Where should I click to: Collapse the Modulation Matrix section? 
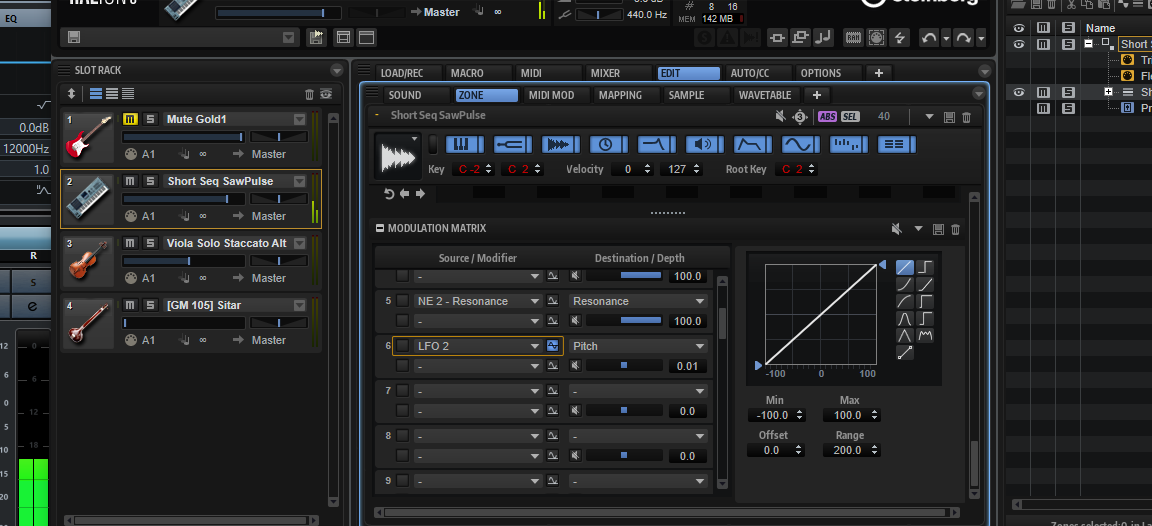(380, 228)
